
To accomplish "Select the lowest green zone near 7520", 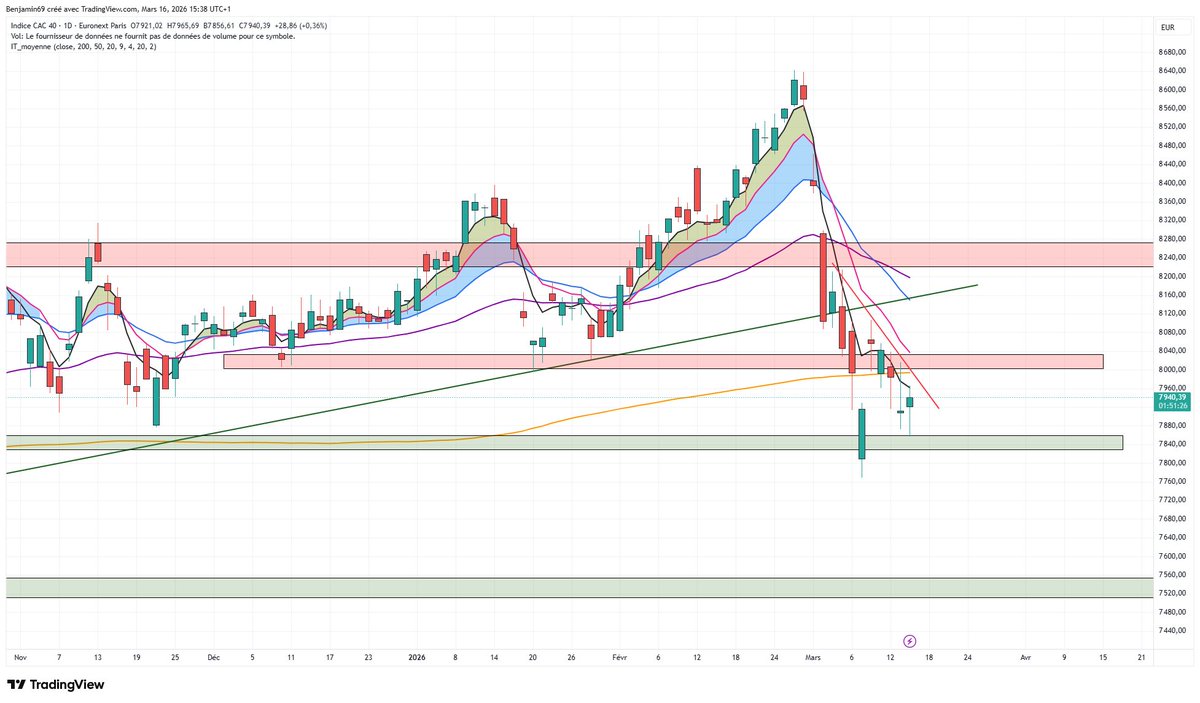I will pyautogui.click(x=580, y=587).
